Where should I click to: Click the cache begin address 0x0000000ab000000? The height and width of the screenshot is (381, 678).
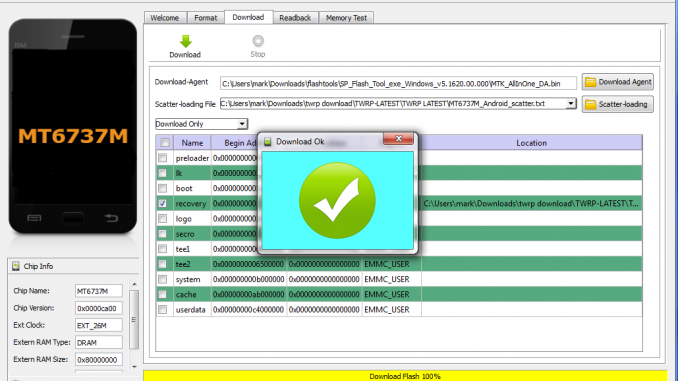(x=249, y=295)
